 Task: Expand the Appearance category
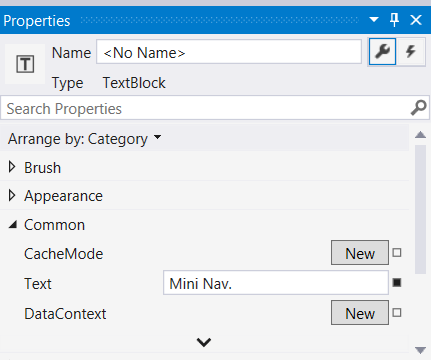[12, 196]
